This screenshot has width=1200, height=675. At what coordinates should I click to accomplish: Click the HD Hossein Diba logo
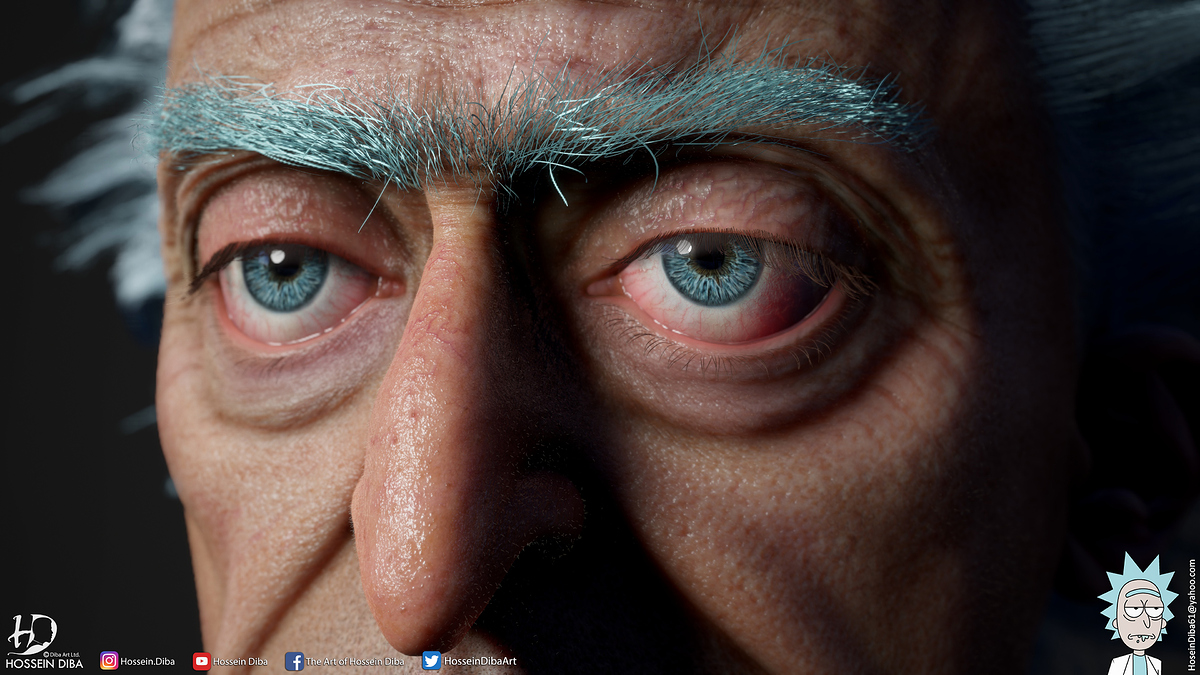click(44, 642)
